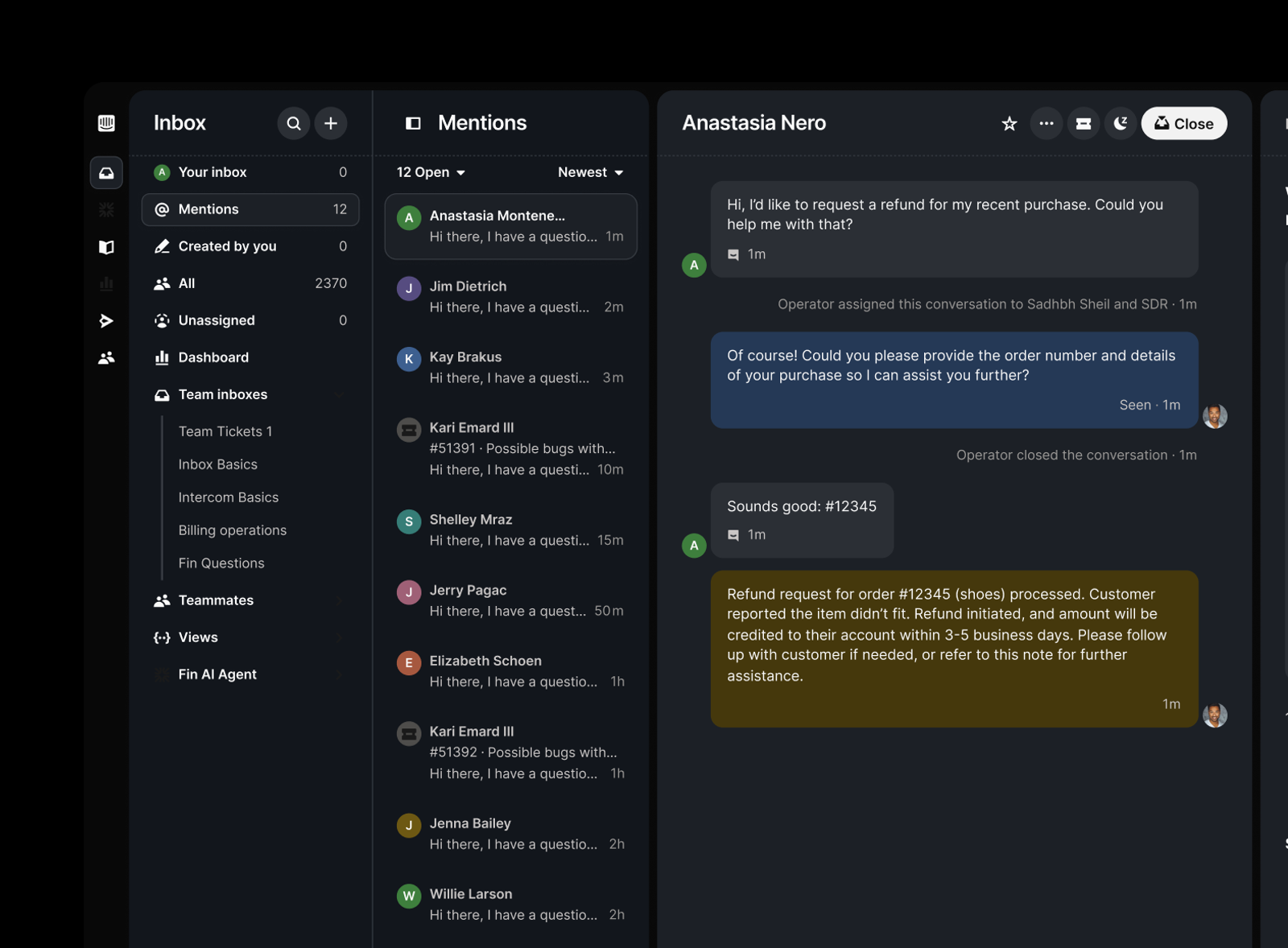Open the inbox search icon

(x=294, y=123)
